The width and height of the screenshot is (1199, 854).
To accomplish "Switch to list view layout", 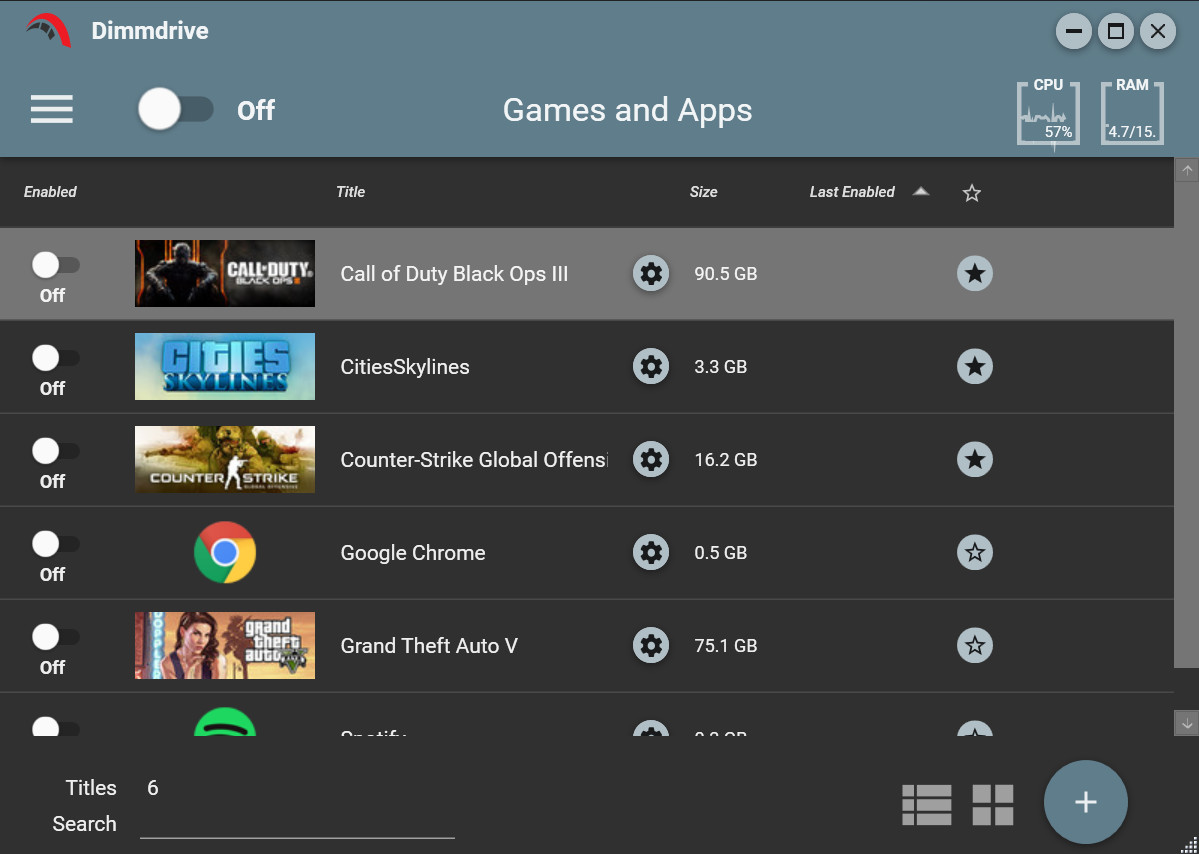I will point(926,802).
